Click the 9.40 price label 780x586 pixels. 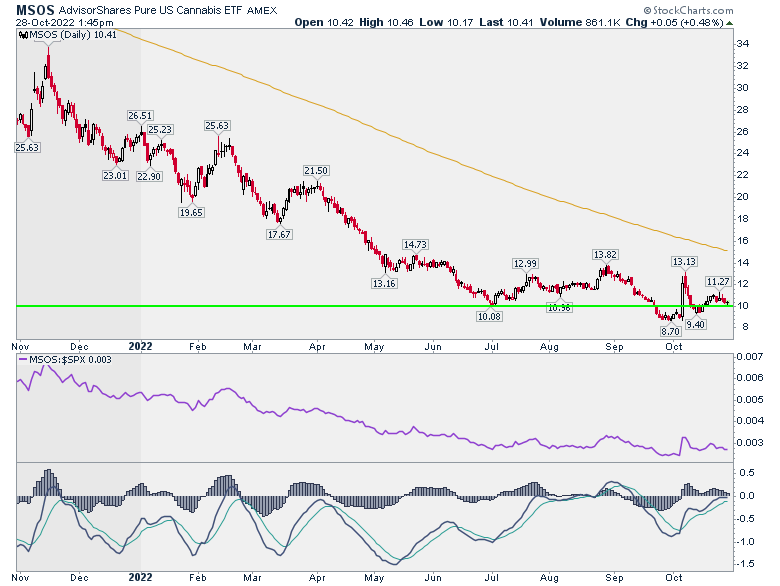[x=695, y=324]
